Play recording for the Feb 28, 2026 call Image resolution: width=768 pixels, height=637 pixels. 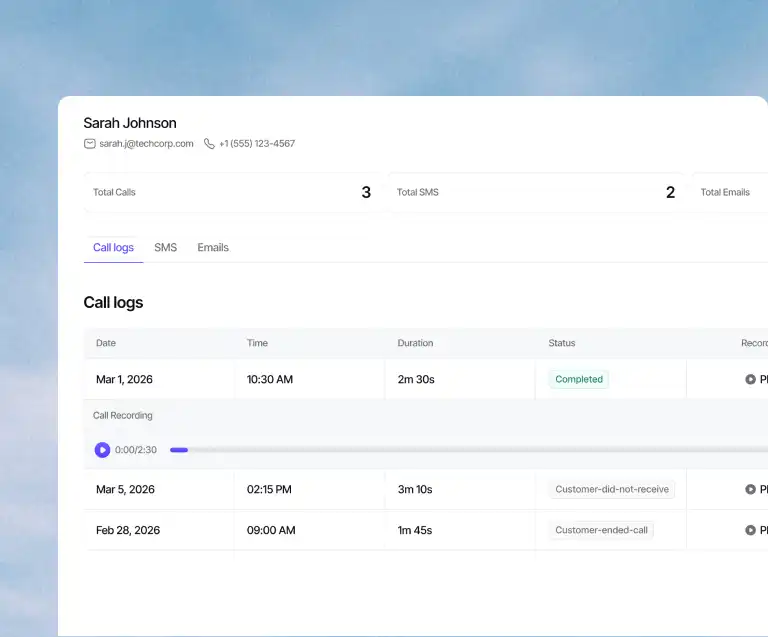coord(756,530)
